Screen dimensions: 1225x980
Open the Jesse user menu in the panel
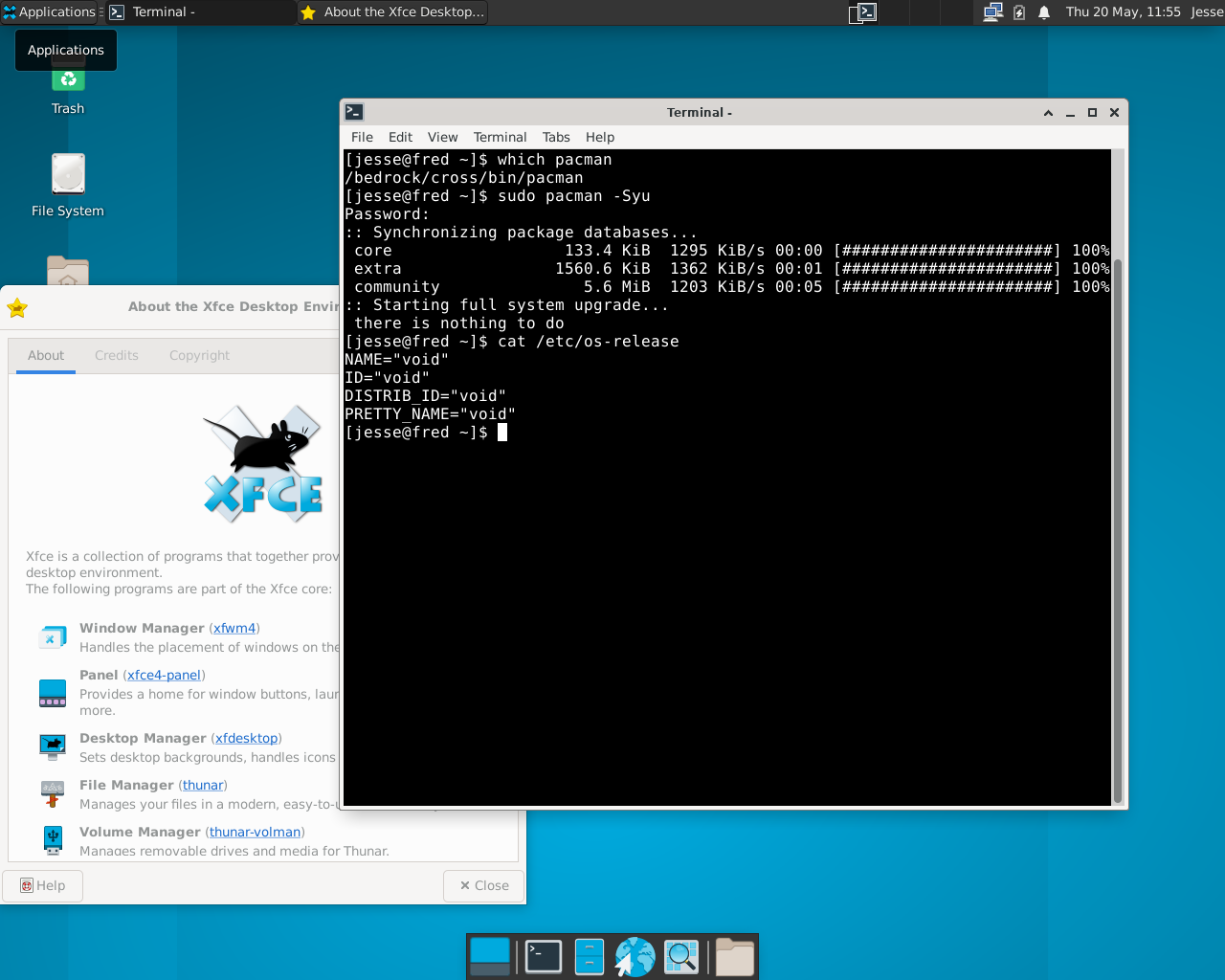(1207, 11)
